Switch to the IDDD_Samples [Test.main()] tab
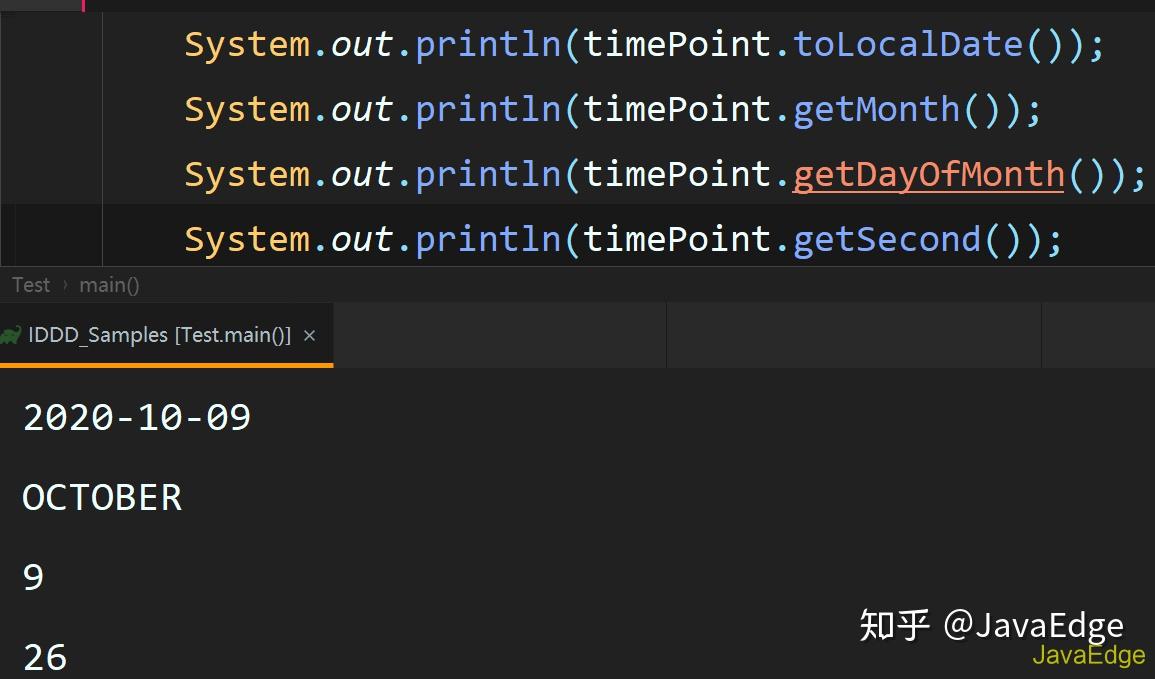Image resolution: width=1155 pixels, height=679 pixels. click(x=160, y=335)
